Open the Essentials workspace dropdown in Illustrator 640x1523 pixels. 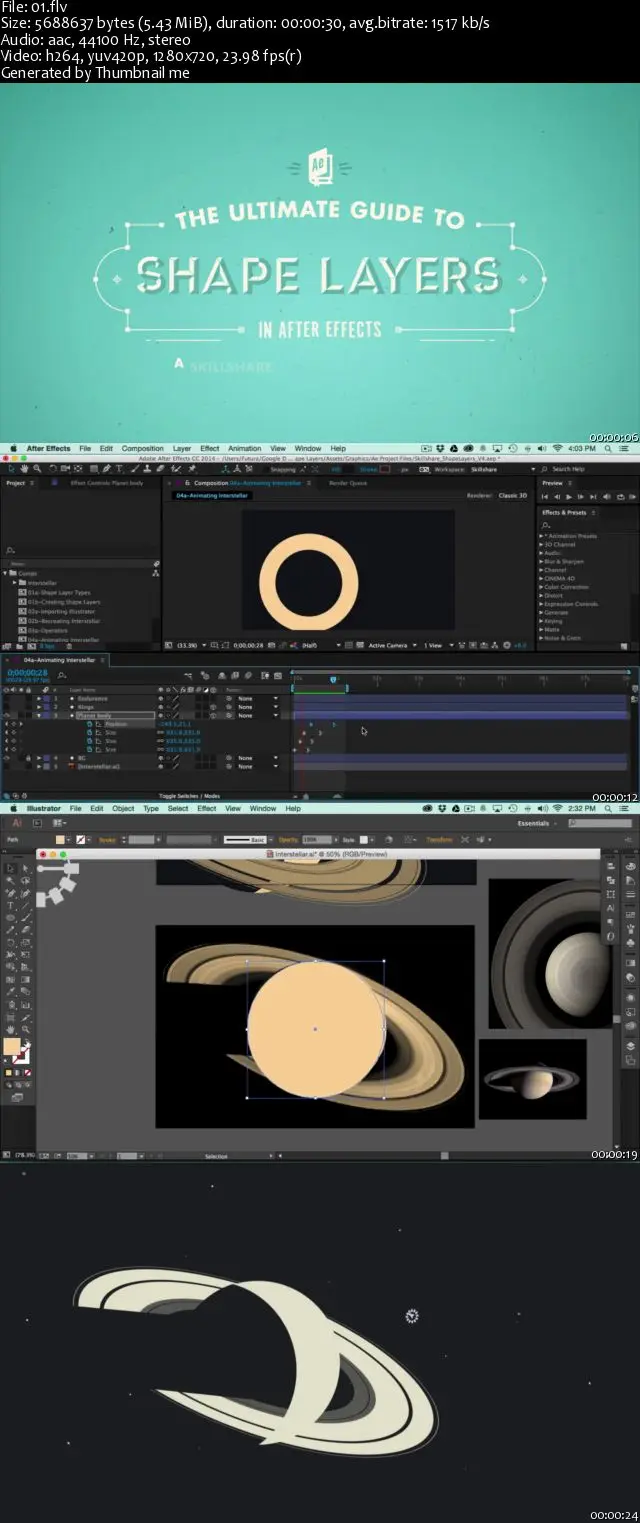539,823
